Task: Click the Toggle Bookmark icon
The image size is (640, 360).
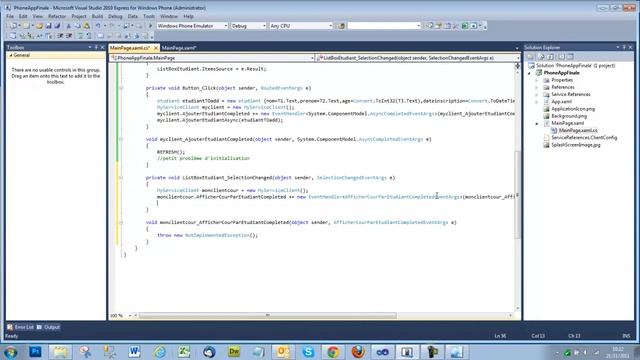Action: (100, 36)
